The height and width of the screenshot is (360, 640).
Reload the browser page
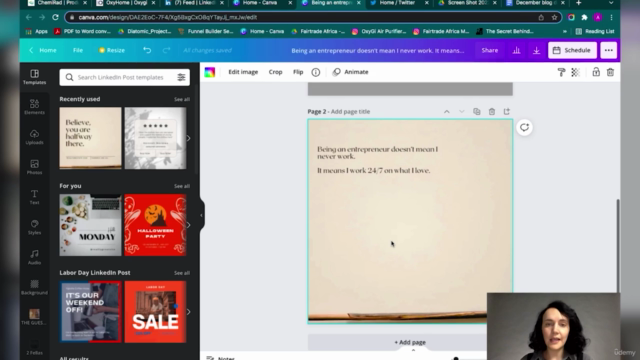tap(56, 17)
